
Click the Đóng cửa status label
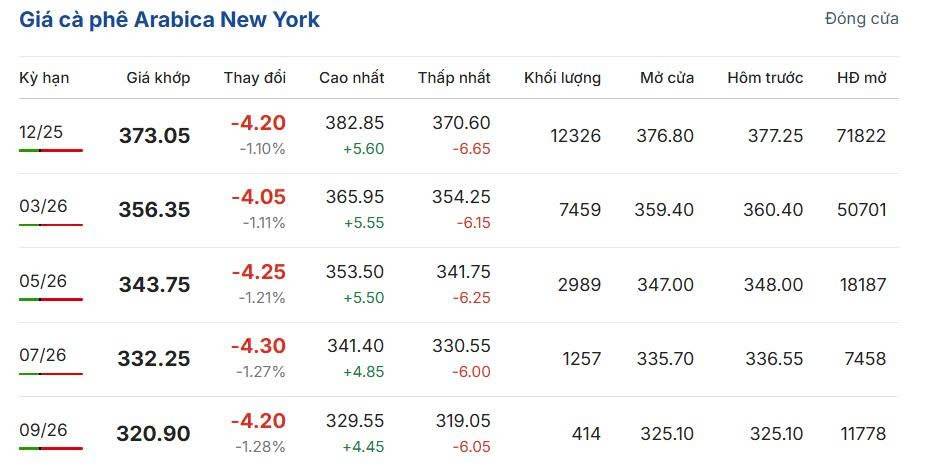point(861,19)
